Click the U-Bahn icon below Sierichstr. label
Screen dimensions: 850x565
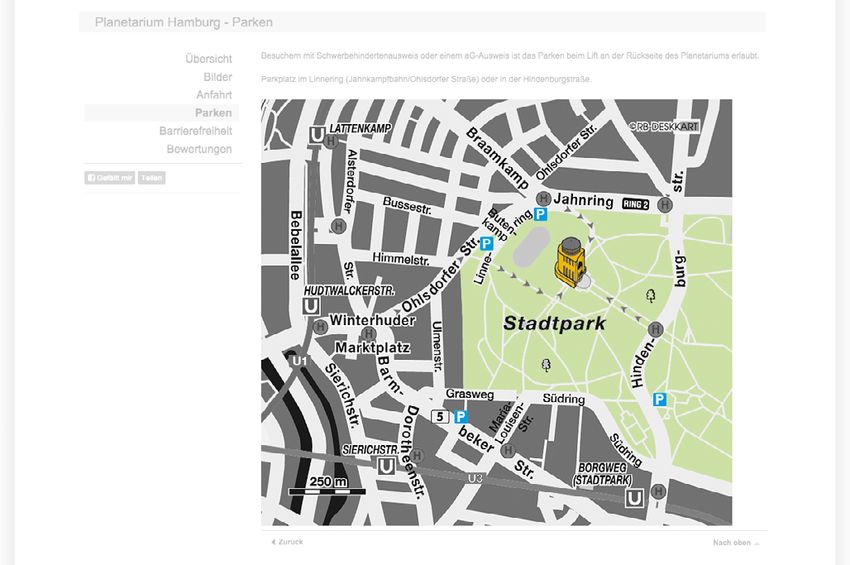point(386,466)
